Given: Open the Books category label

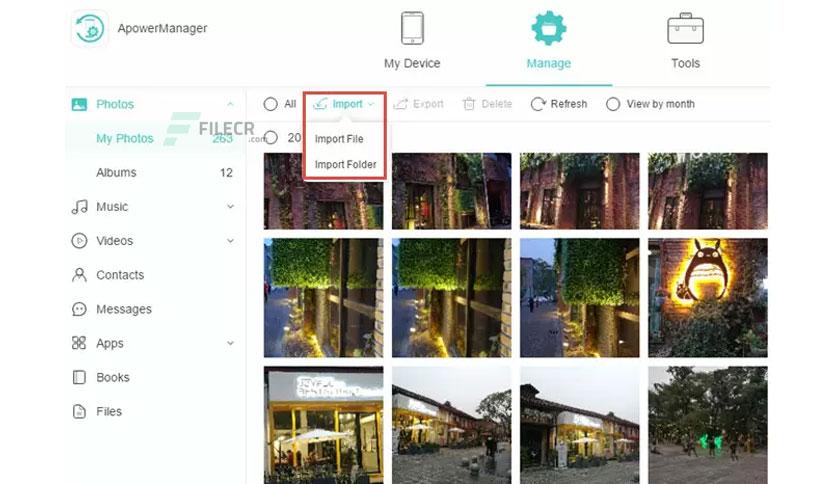Looking at the screenshot, I should [x=112, y=377].
